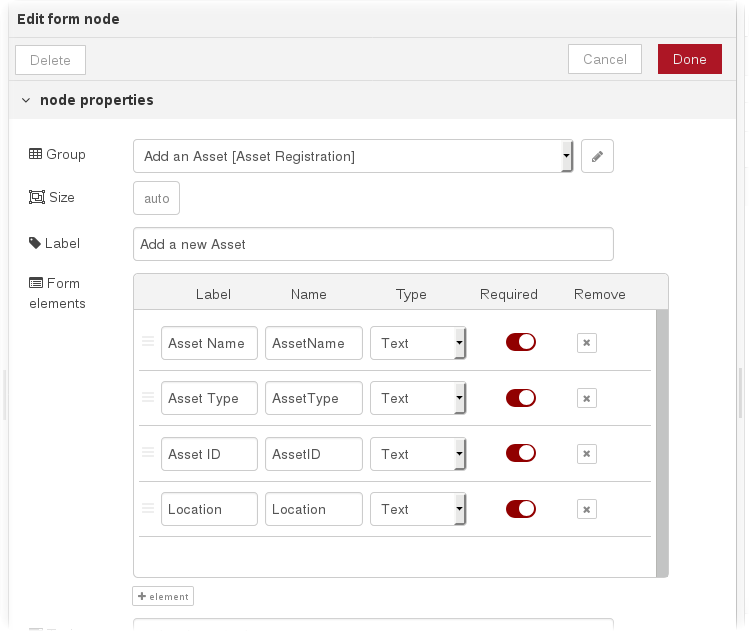Cancel editing the form node
Image resolution: width=749 pixels, height=631 pixels.
tap(604, 59)
